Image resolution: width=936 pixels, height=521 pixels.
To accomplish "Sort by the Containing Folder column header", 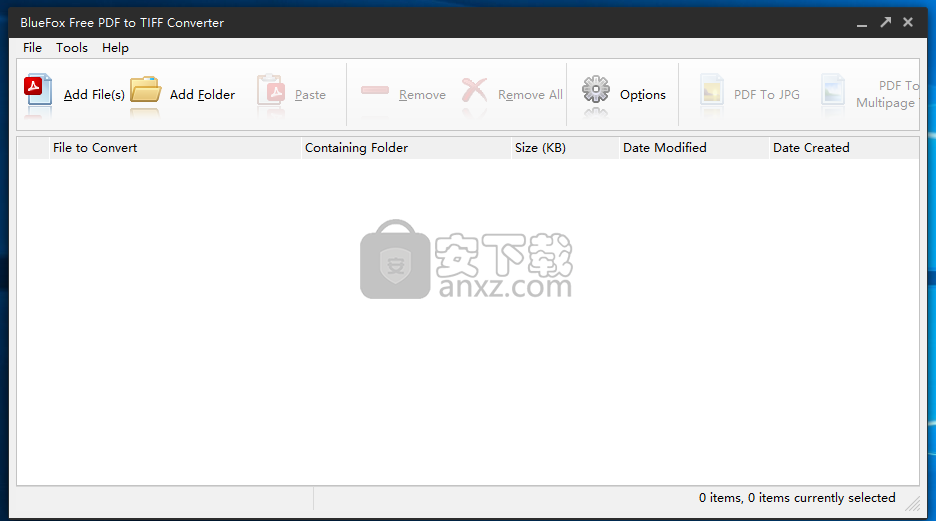I will point(406,147).
